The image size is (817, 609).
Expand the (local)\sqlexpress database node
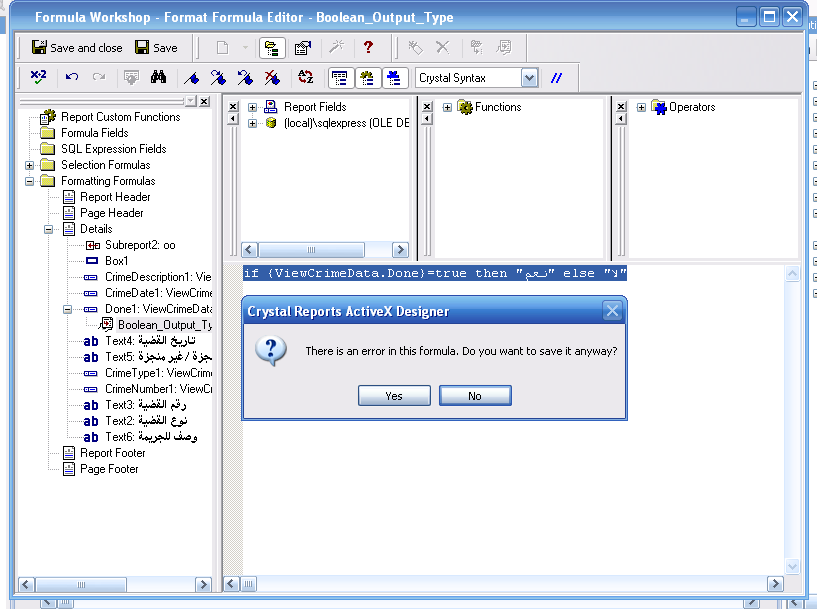pyautogui.click(x=252, y=123)
